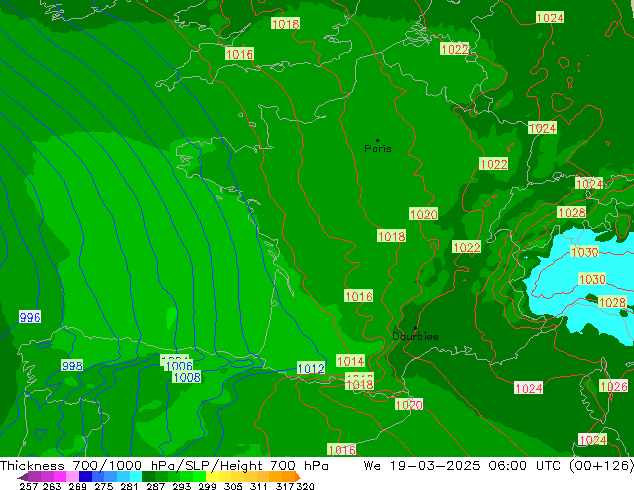The height and width of the screenshot is (490, 634).
Task: Click the map title 'Thickness 700/1000 hPa/SLP/Height 700 hPa'
Action: (164, 466)
